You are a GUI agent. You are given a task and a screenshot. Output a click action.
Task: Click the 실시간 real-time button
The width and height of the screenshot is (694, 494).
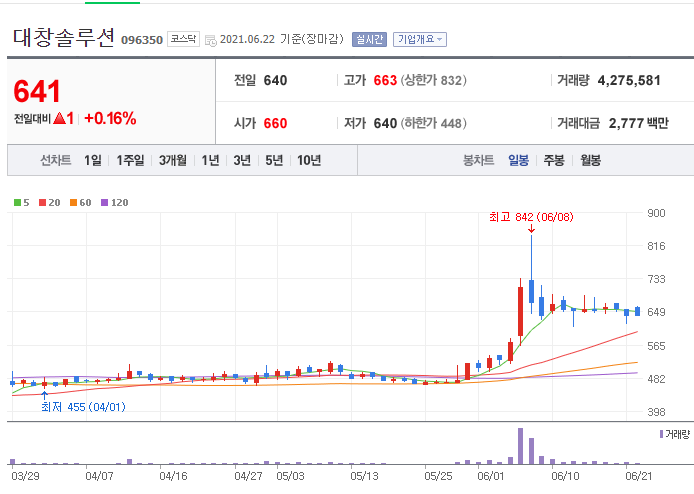tap(369, 39)
